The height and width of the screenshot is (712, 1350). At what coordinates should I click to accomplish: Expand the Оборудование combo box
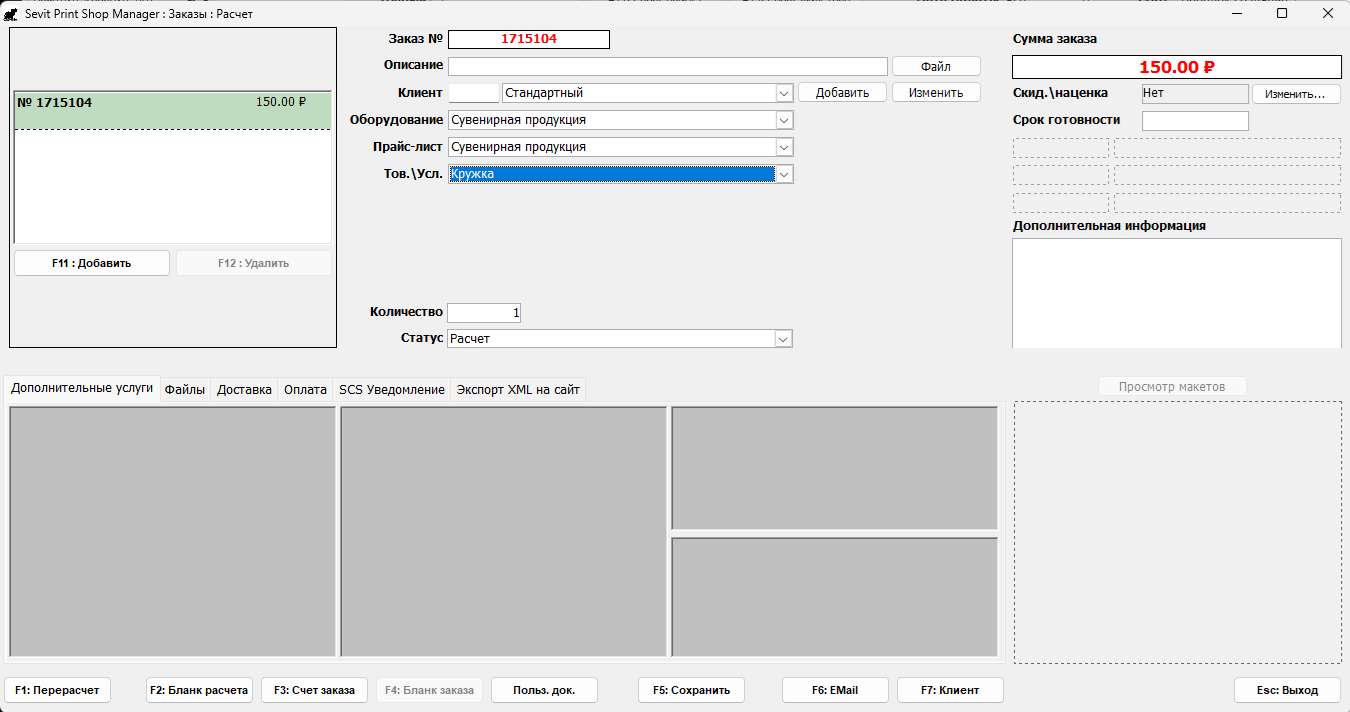coord(784,120)
